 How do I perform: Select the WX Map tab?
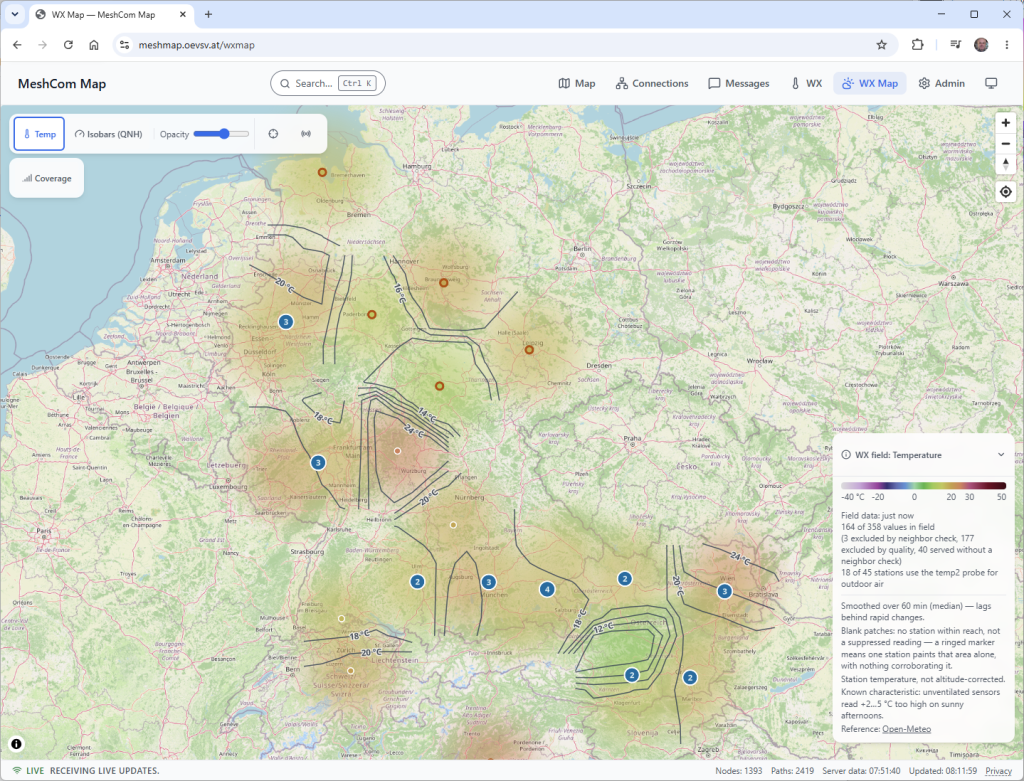(x=869, y=84)
